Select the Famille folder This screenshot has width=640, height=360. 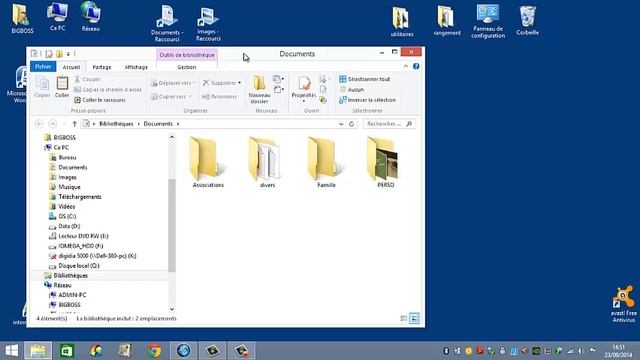[x=326, y=162]
